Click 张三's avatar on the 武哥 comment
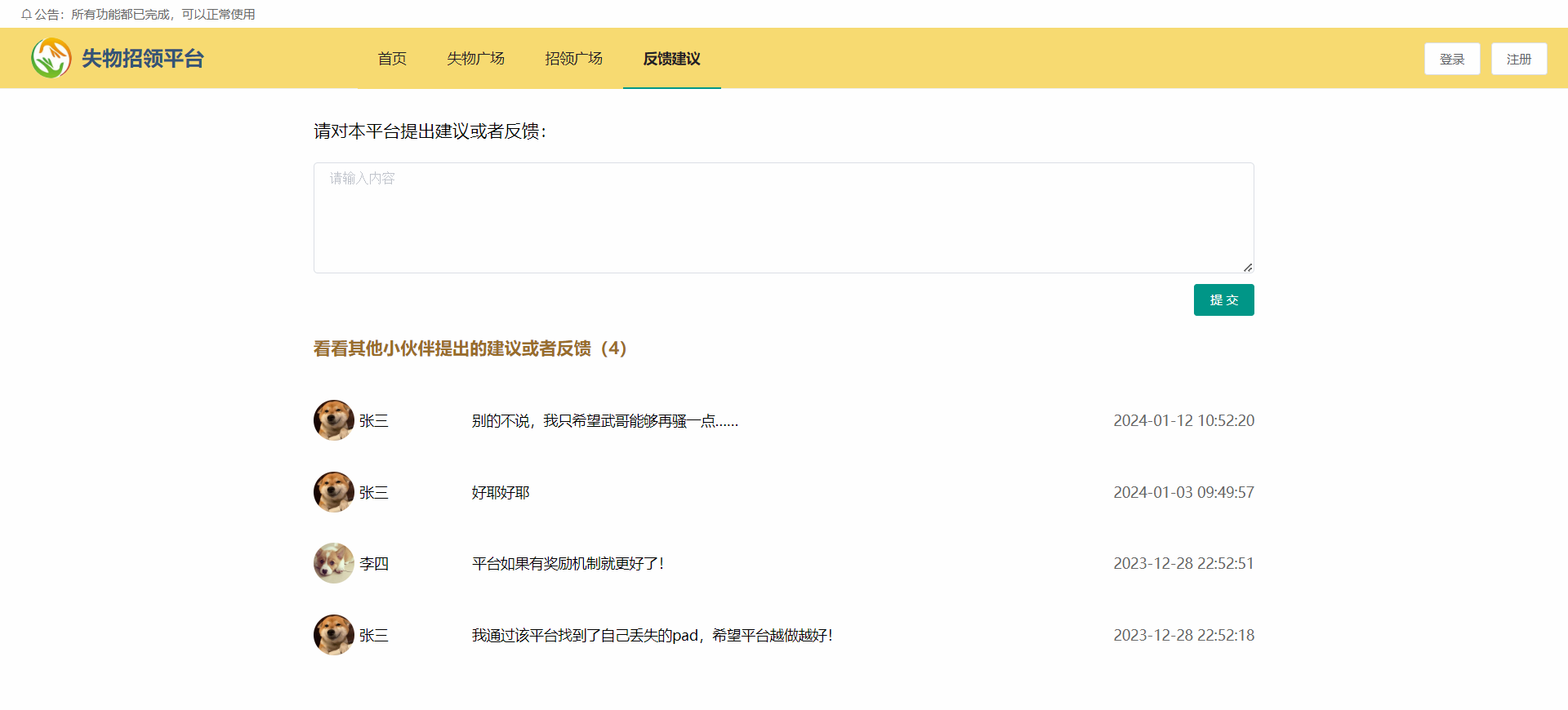This screenshot has width=1568, height=710. (334, 420)
